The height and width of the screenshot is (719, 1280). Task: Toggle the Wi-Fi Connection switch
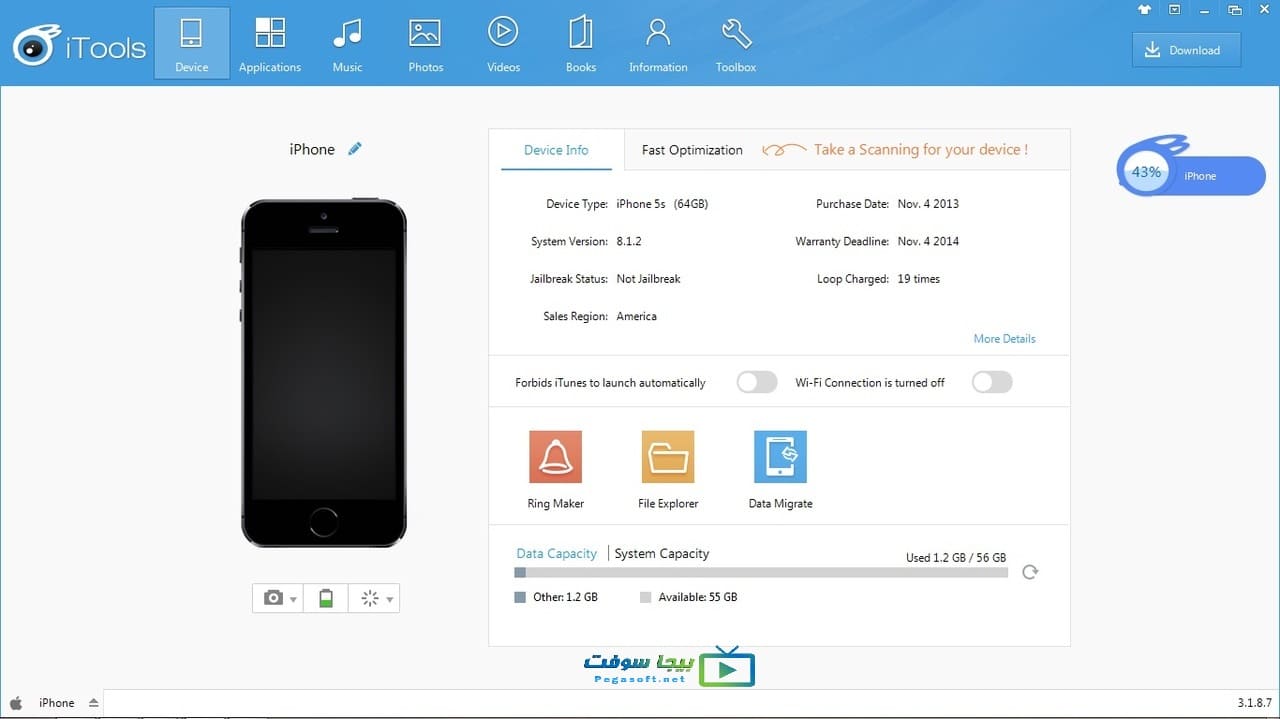tap(992, 382)
